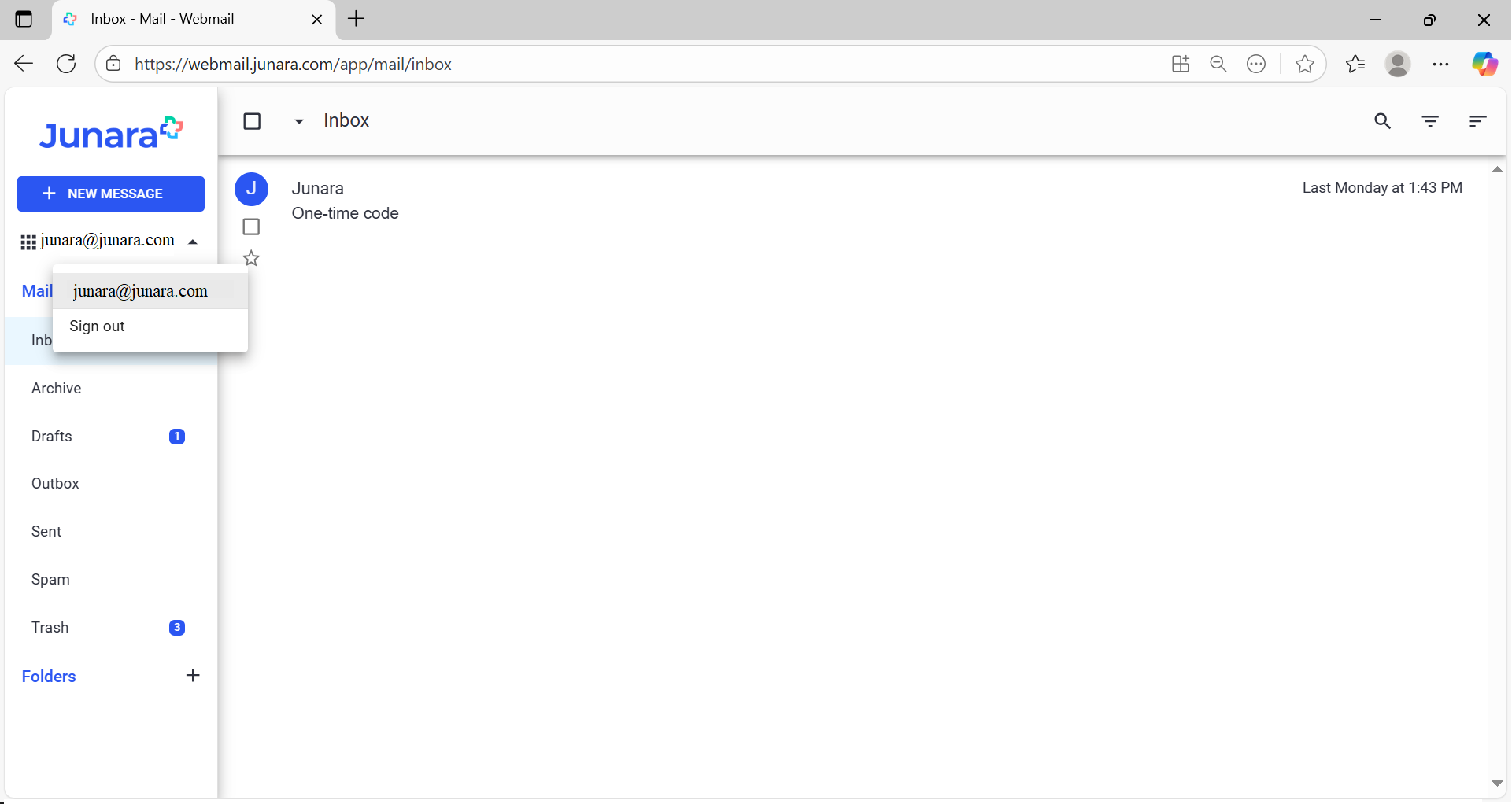Open browser settings and more menu
1512x804 pixels.
(1440, 64)
